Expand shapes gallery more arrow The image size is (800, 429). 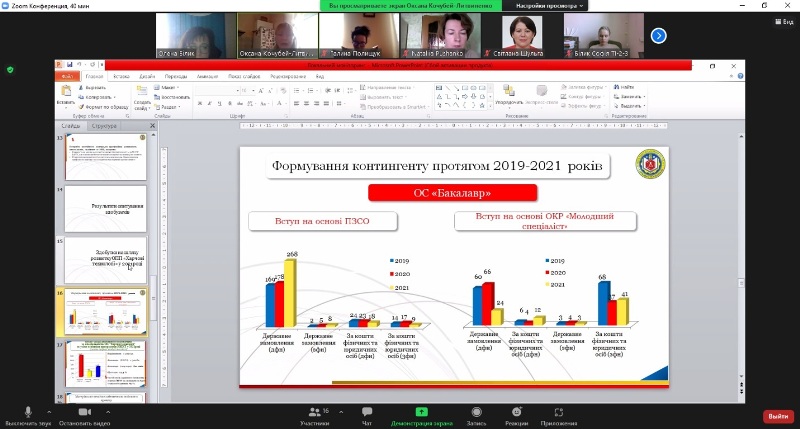[x=490, y=105]
